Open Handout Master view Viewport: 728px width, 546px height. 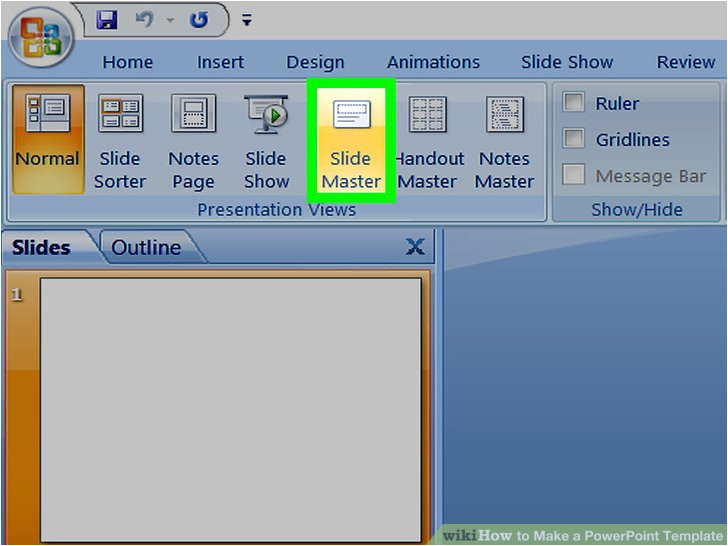click(x=428, y=140)
